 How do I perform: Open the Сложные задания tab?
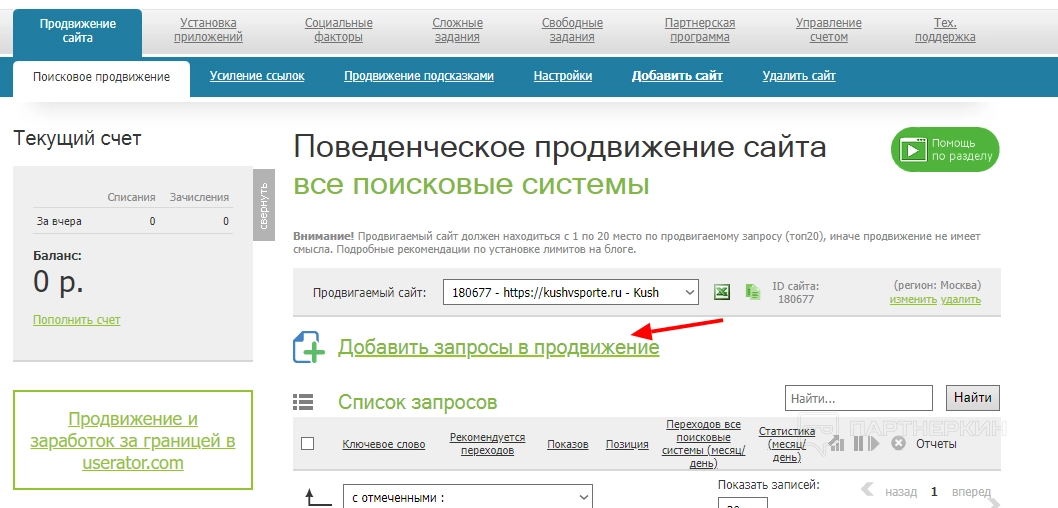tap(457, 30)
